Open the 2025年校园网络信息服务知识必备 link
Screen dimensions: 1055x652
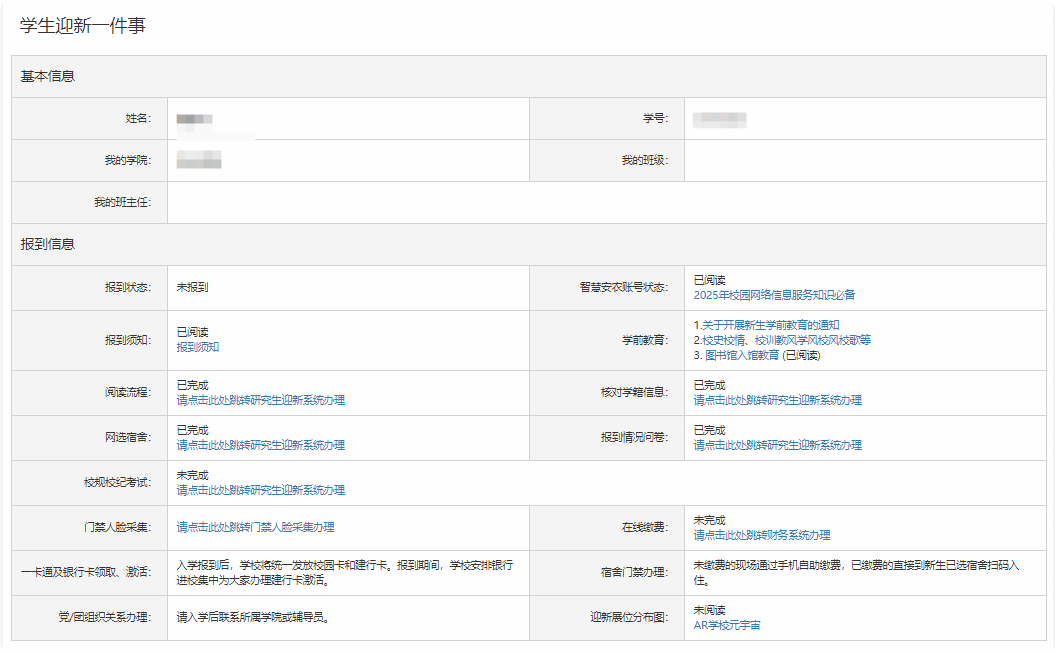(x=774, y=295)
